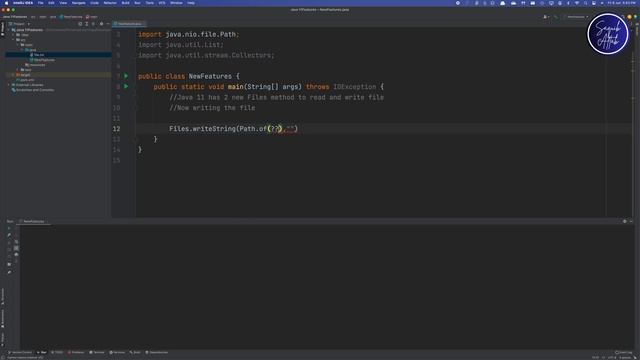640x360 pixels.
Task: Open the Code menu
Action: coord(94,3)
